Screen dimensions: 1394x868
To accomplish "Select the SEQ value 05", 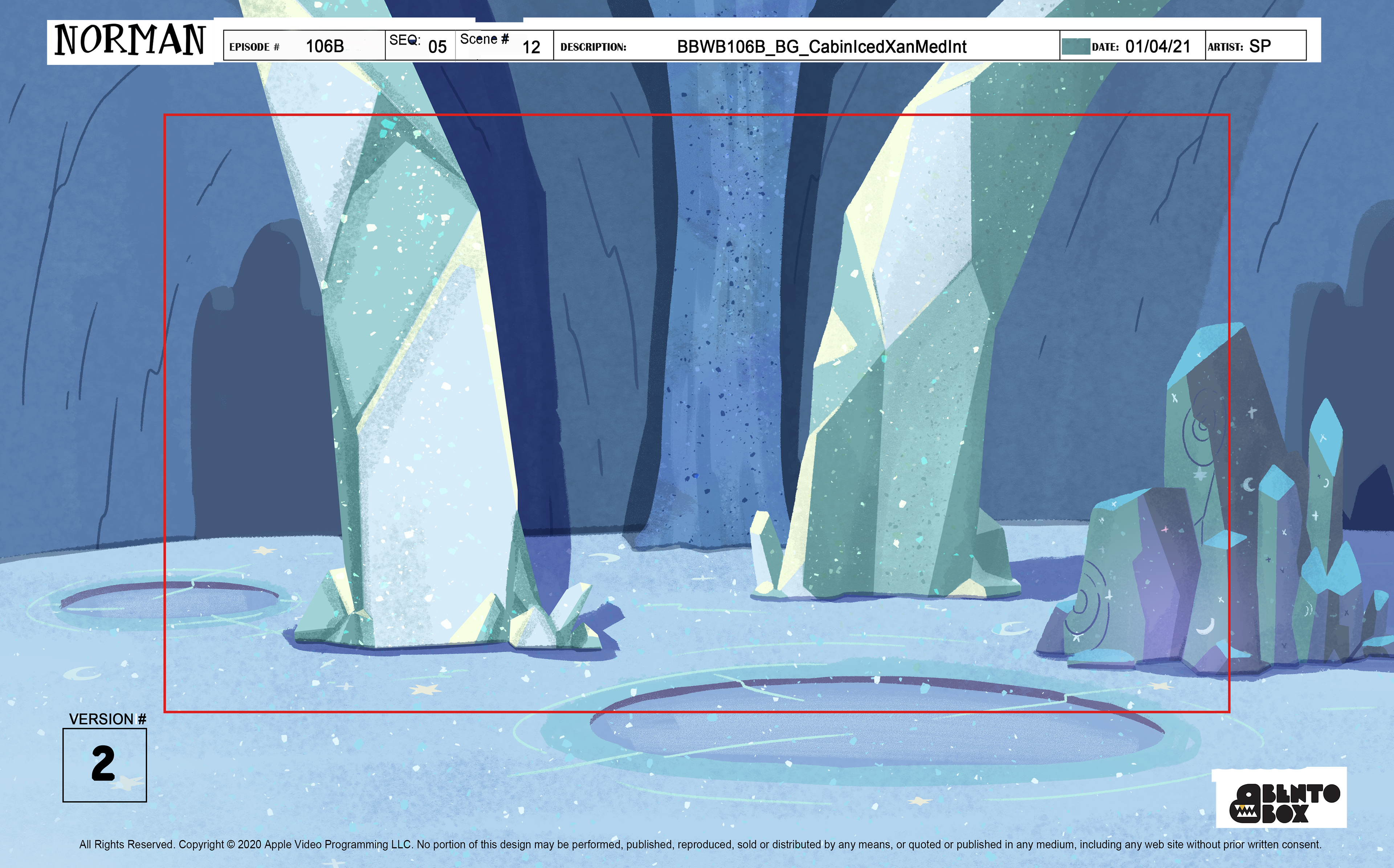I will 437,47.
